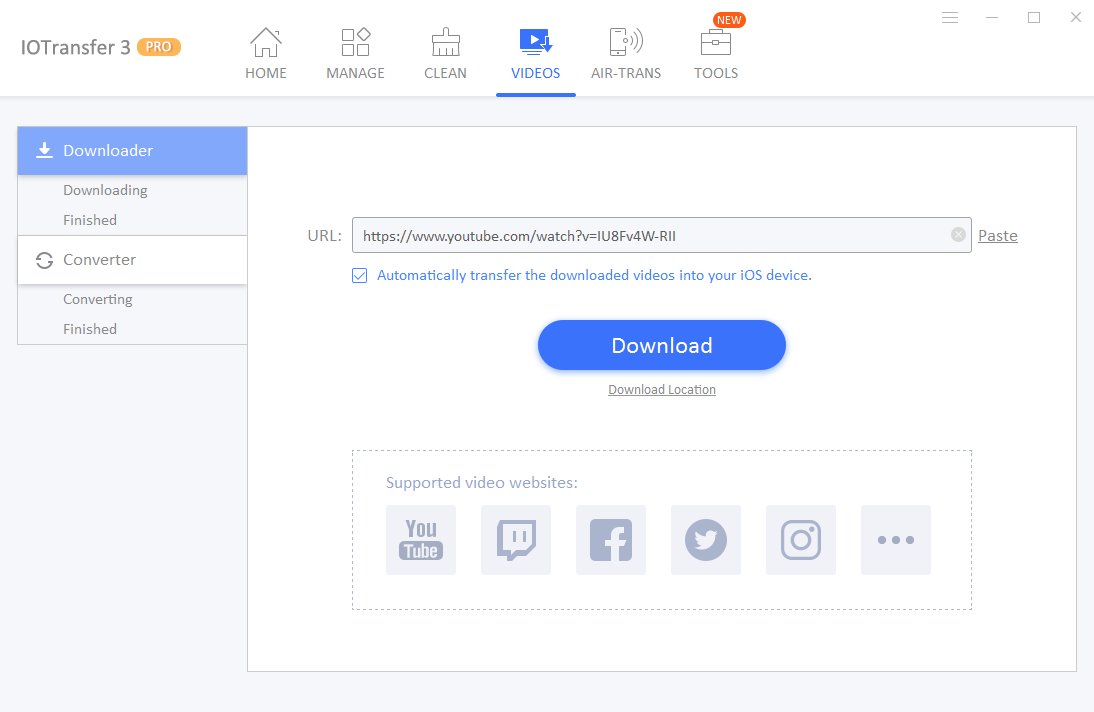Click the Download button
1094x712 pixels.
coord(661,344)
